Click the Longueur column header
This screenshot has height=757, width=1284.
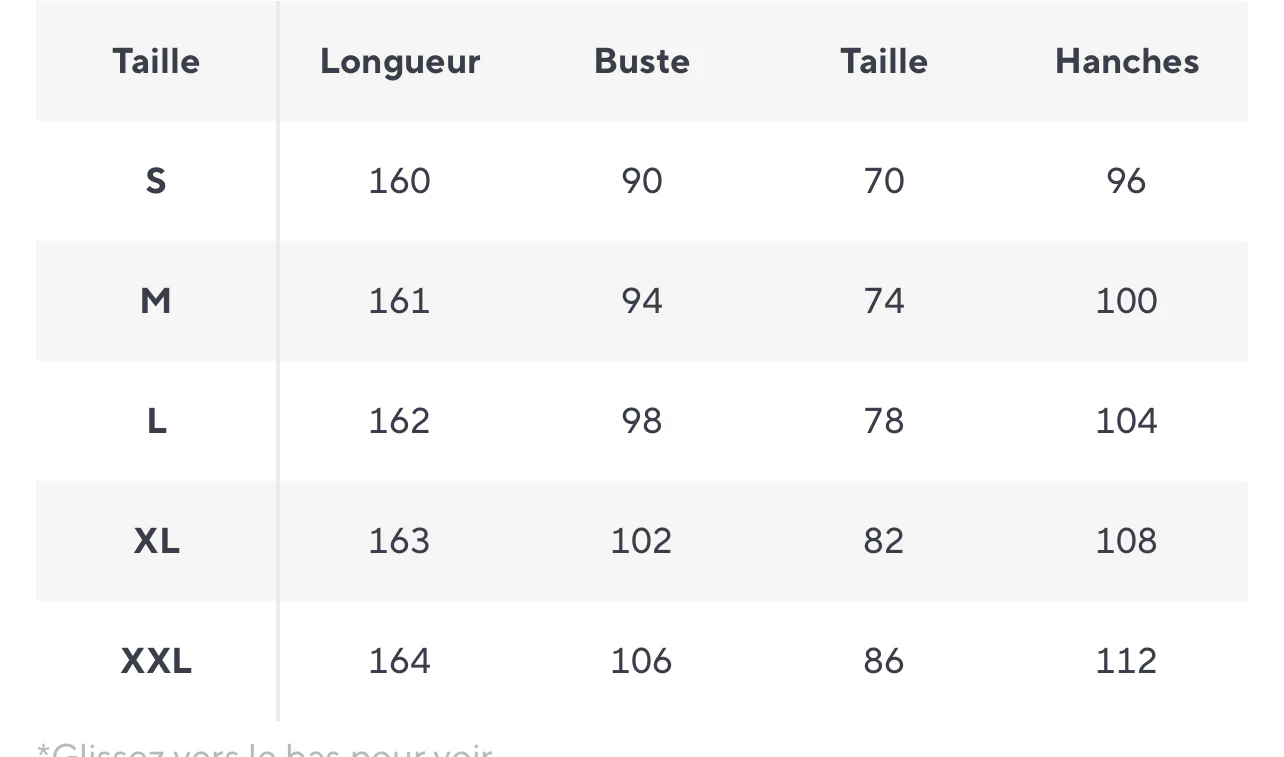400,61
